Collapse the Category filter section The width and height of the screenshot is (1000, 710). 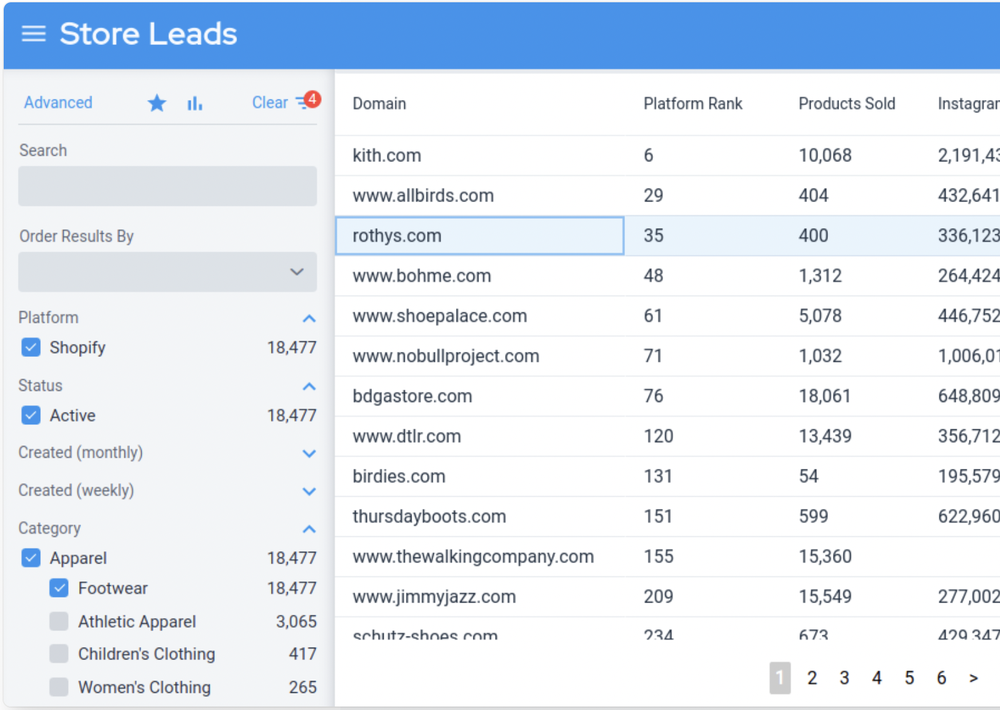coord(310,528)
